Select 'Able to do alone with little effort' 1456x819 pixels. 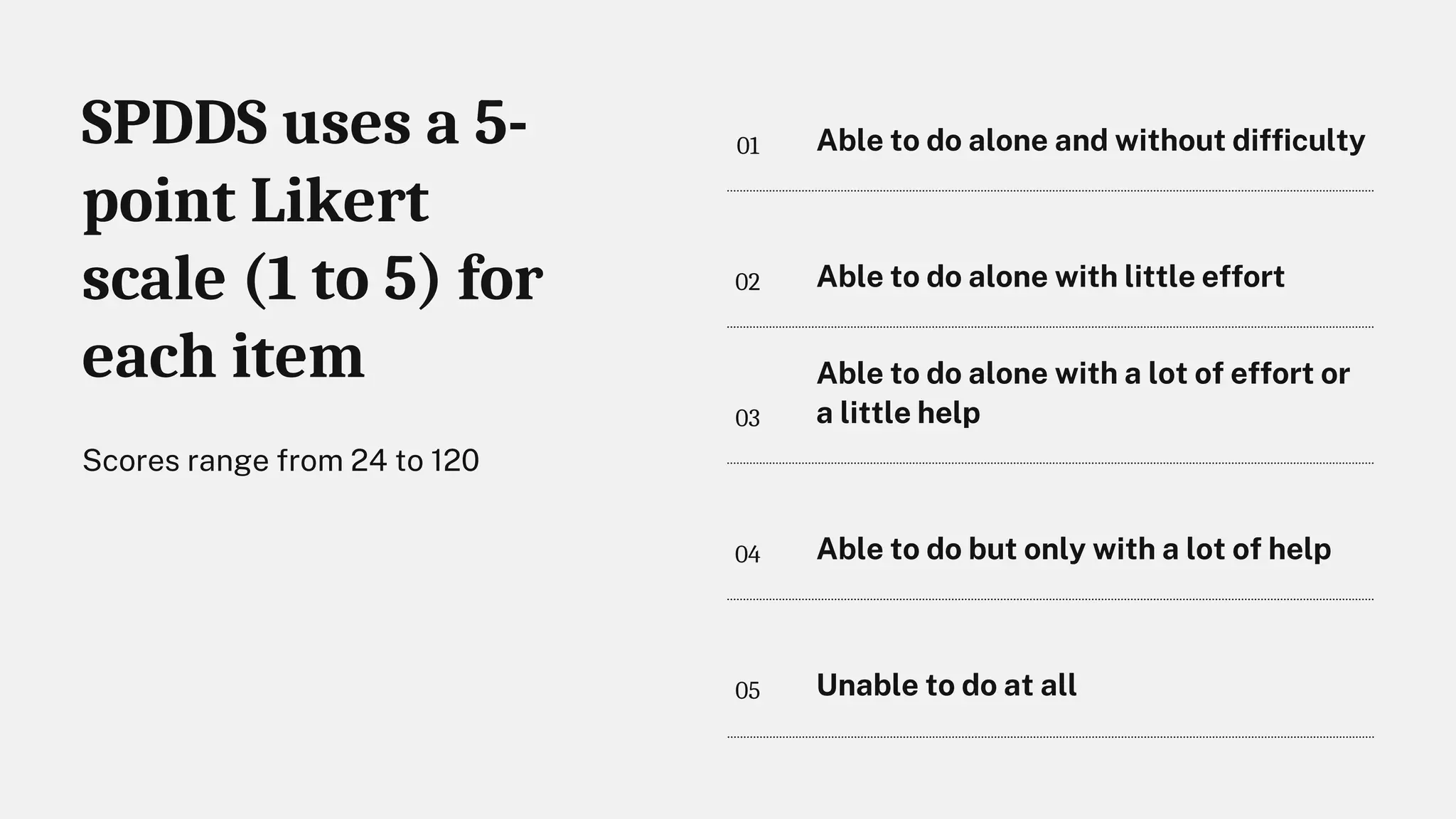(x=1050, y=277)
